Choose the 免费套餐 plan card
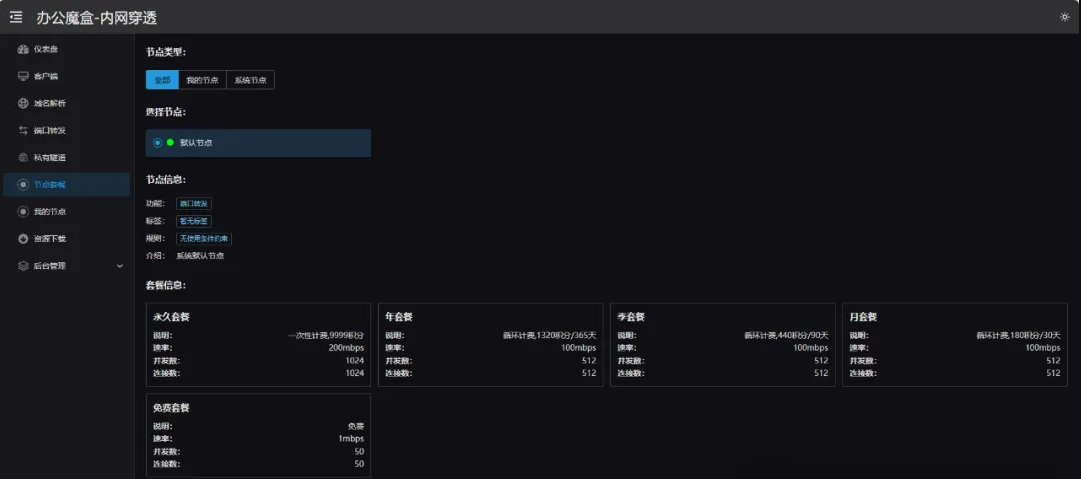This screenshot has height=479, width=1081. coord(258,434)
